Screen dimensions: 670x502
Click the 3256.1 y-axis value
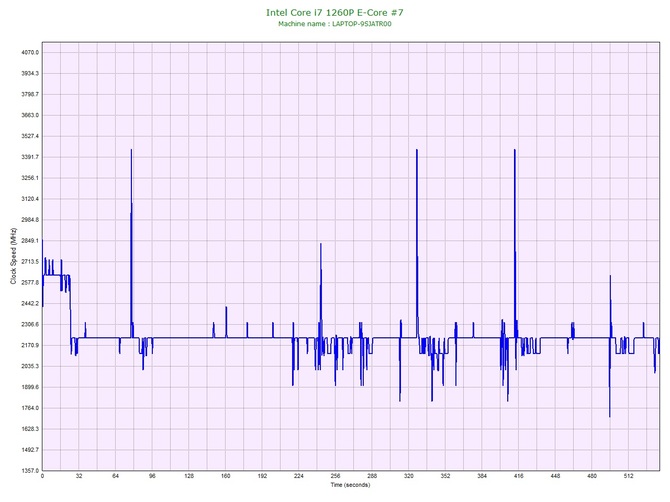30,178
